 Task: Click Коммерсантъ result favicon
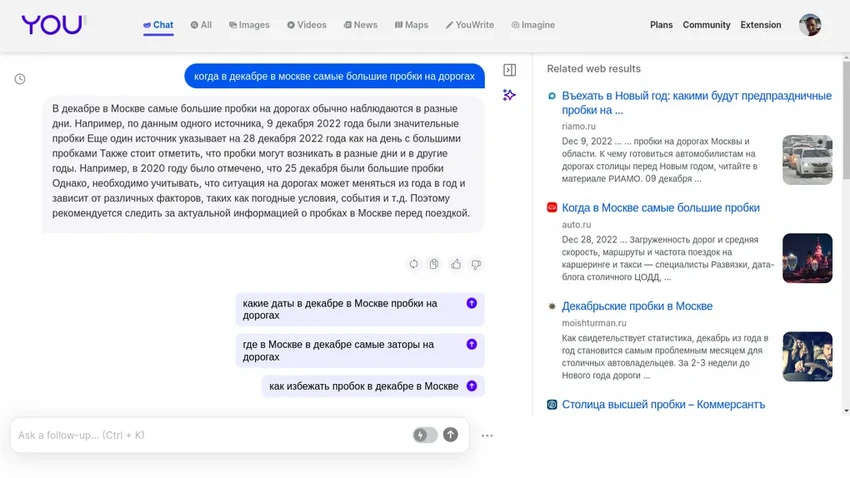[552, 404]
